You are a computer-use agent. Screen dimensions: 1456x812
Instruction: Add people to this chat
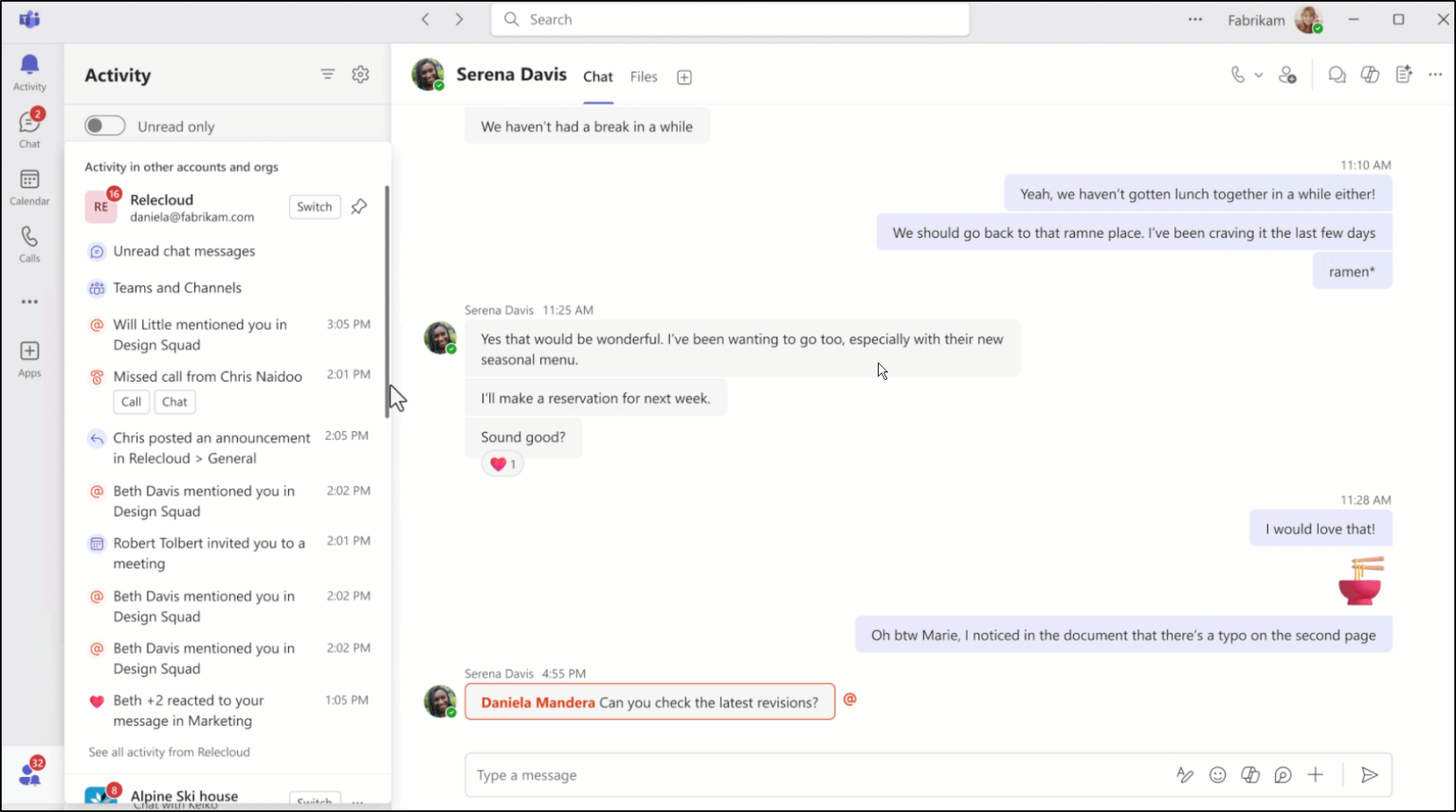click(x=1288, y=74)
